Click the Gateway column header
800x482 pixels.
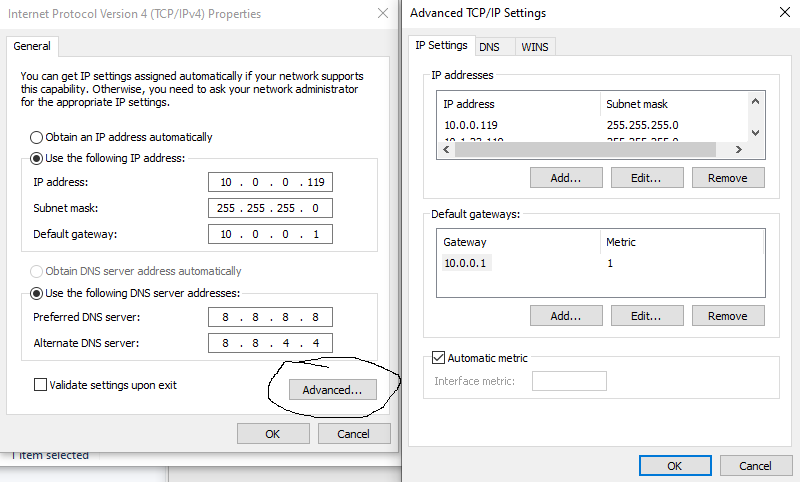click(x=519, y=242)
